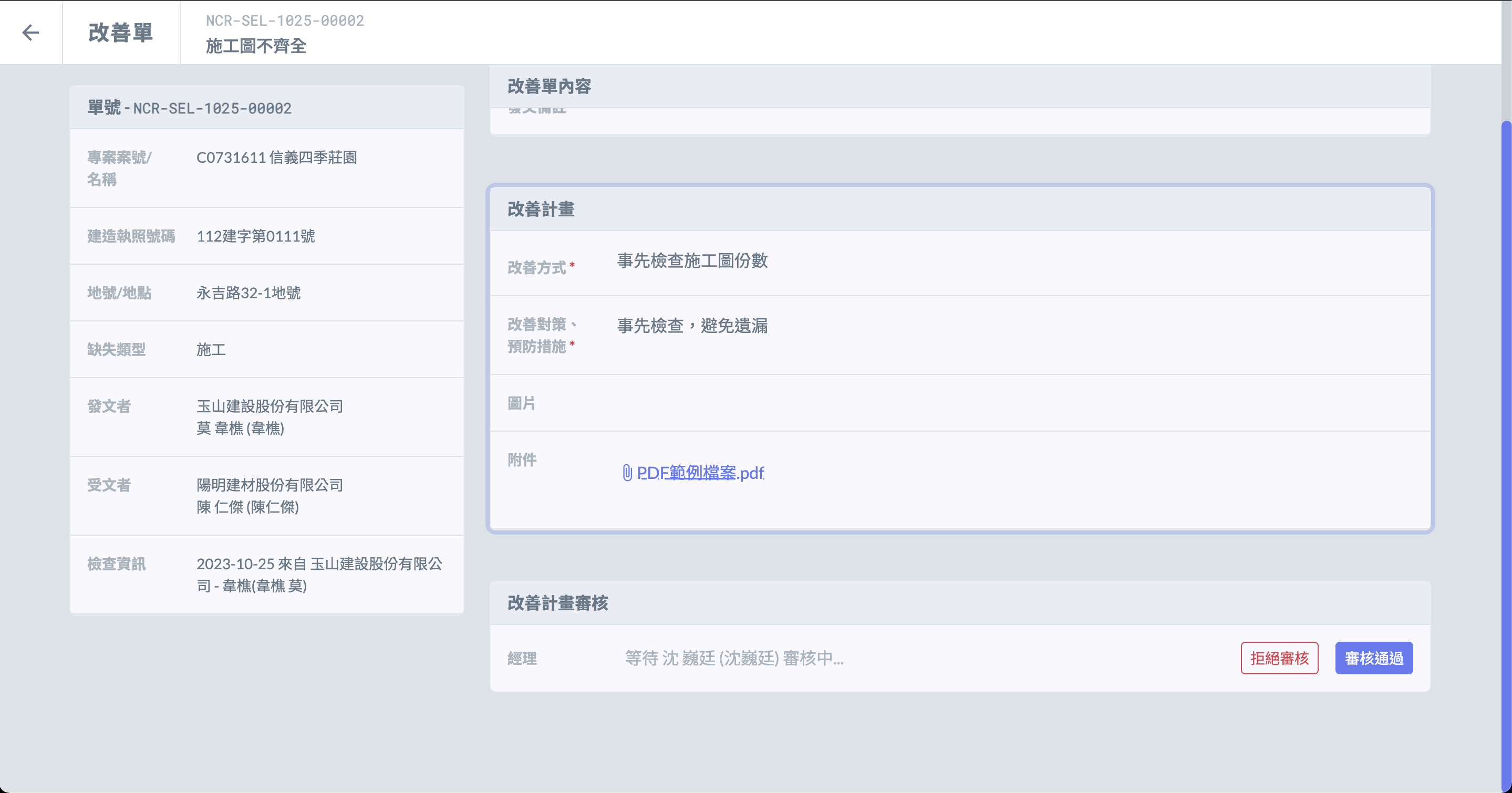Click the 等待 沈巍廷 審核中 status text
This screenshot has height=793, width=1512.
coord(734,658)
